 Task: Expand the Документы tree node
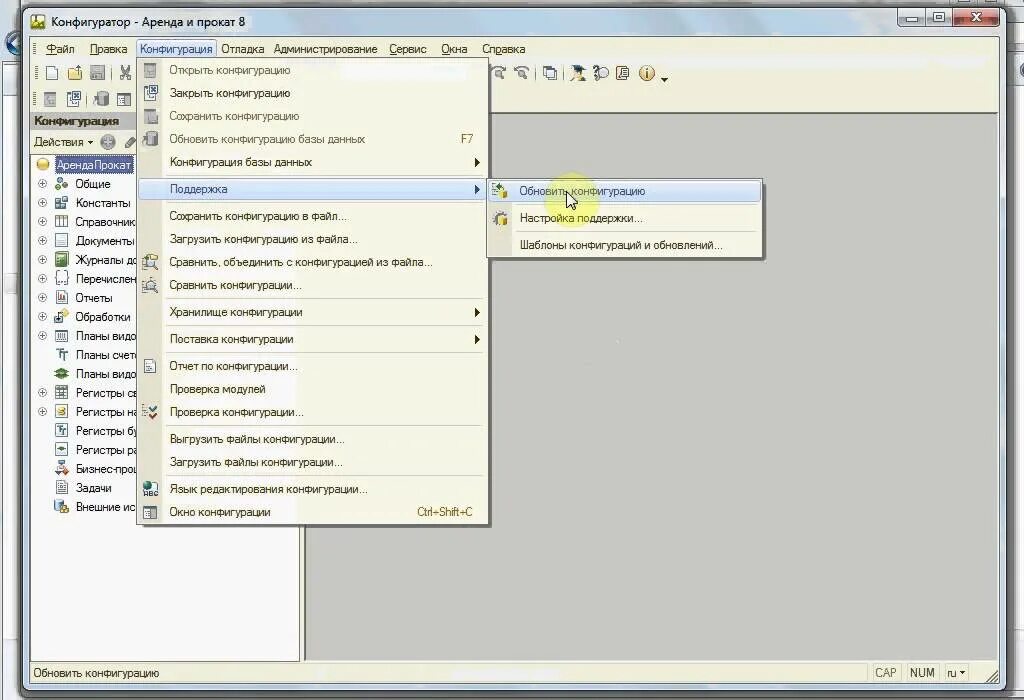point(42,240)
